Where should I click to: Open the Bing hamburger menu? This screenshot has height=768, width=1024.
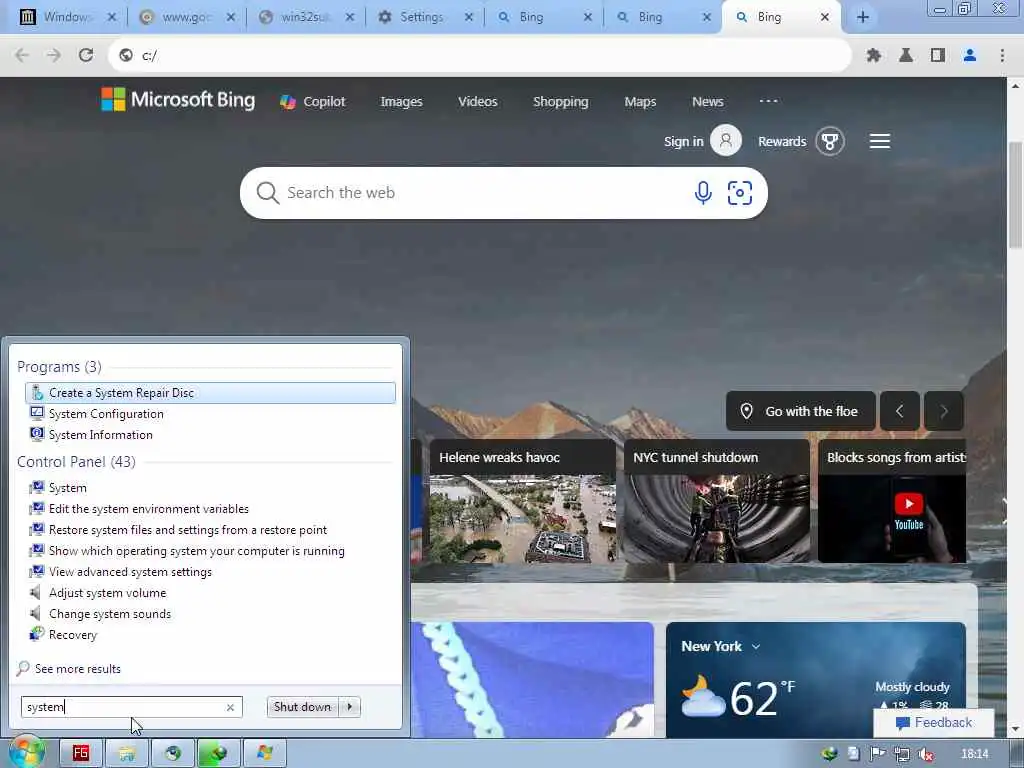[x=880, y=141]
